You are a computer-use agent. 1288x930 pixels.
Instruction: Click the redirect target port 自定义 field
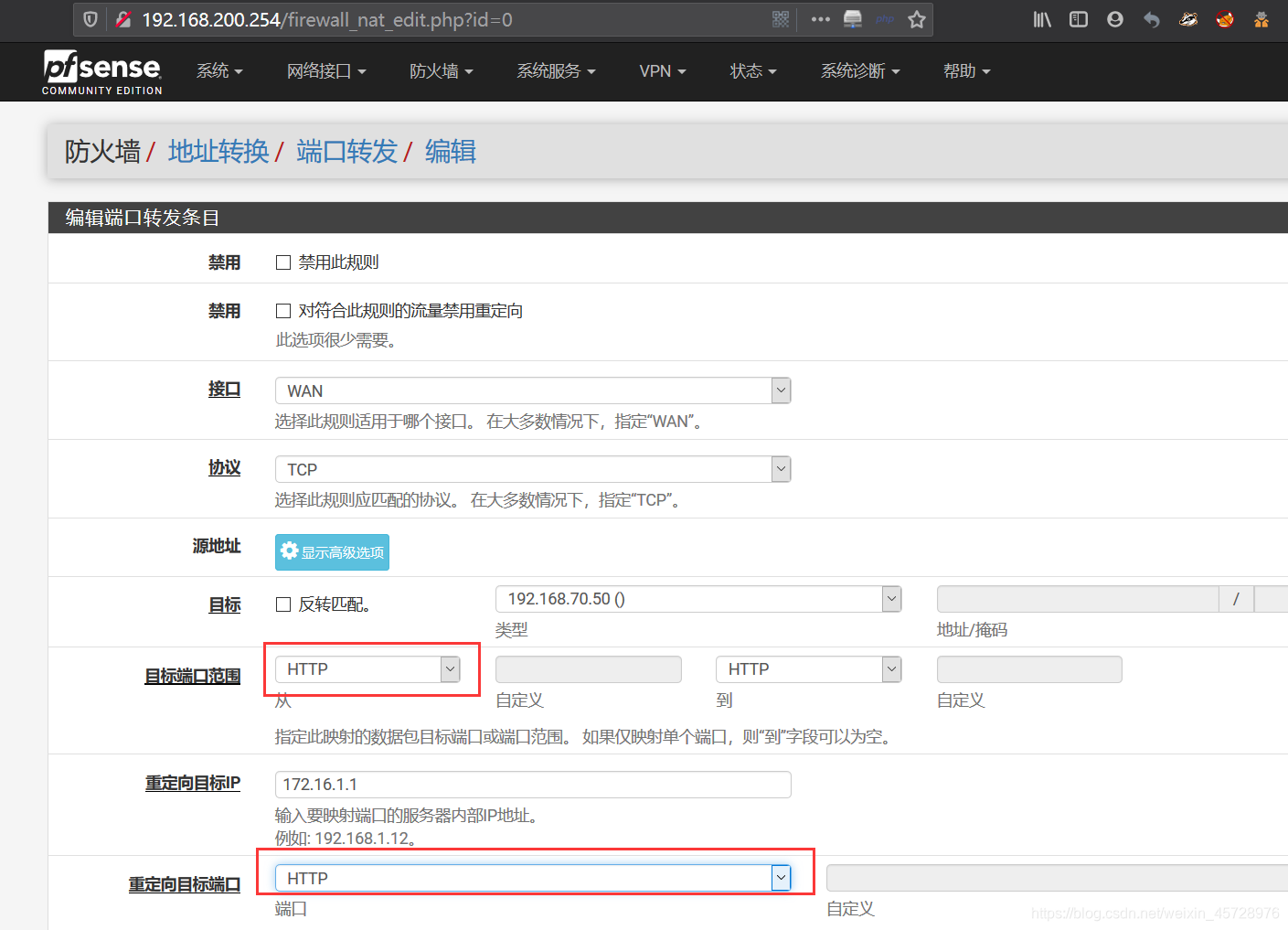(x=1057, y=878)
